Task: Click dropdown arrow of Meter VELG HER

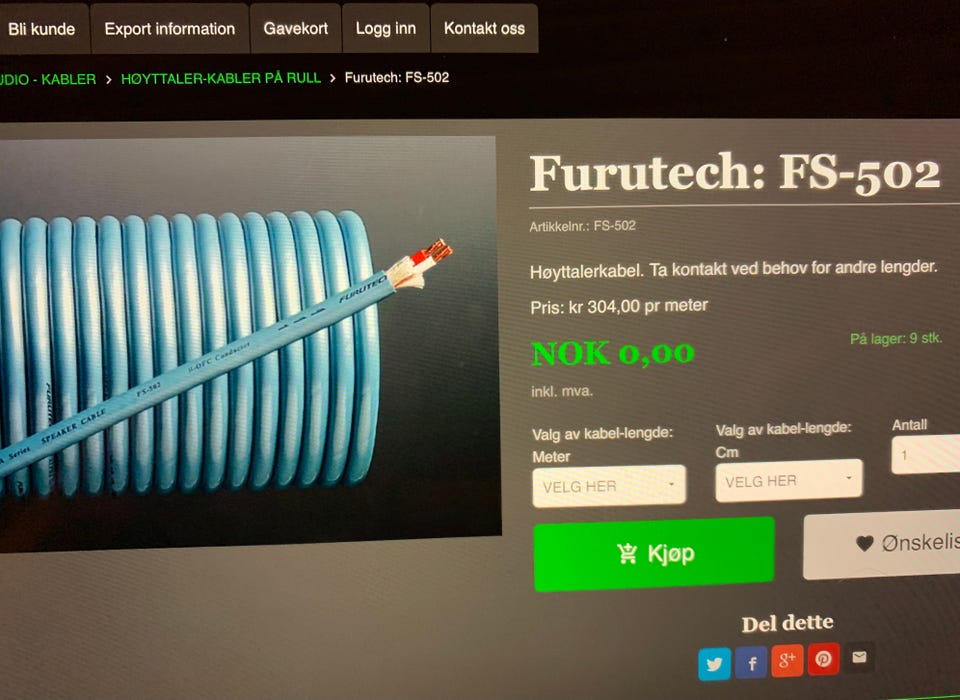Action: pos(672,484)
